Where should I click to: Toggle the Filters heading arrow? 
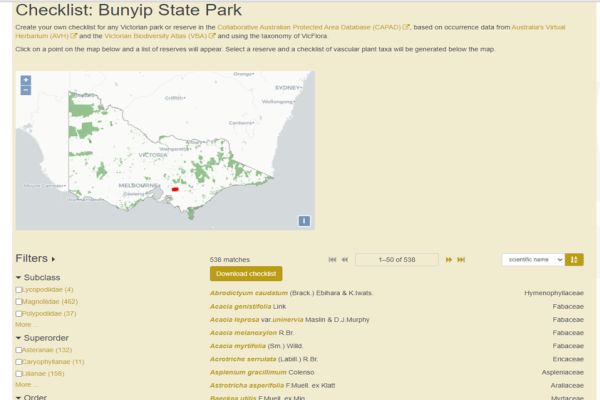point(53,259)
